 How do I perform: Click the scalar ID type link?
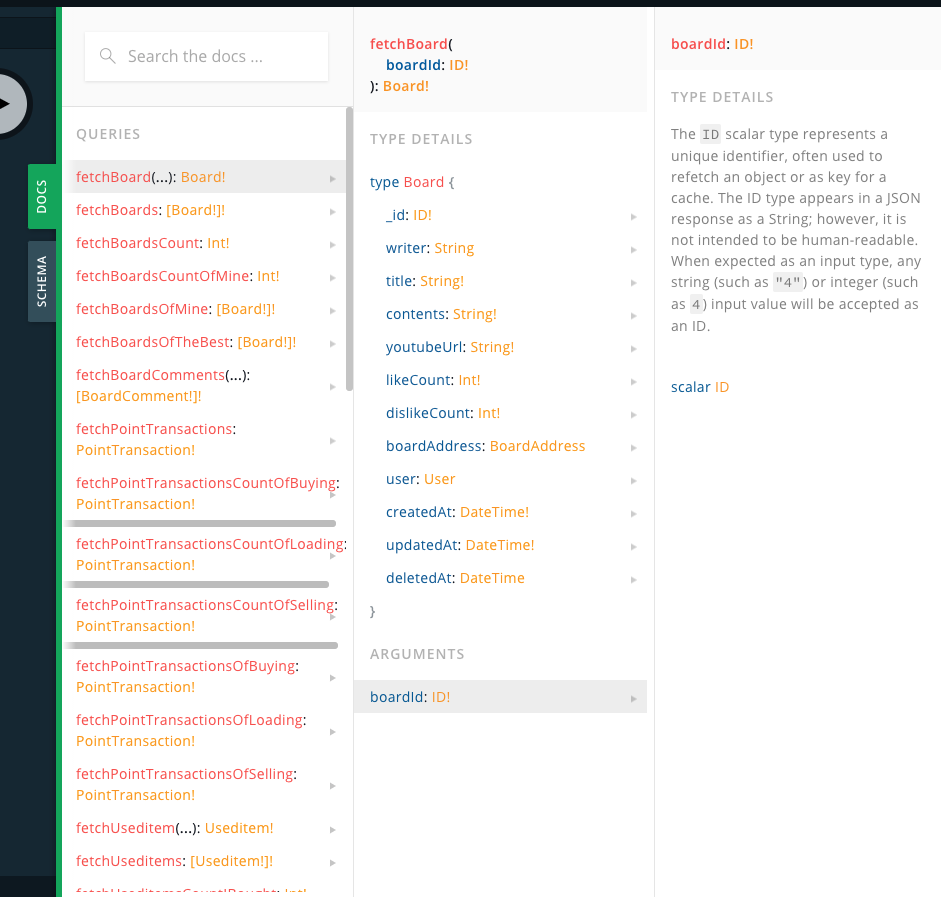click(721, 386)
